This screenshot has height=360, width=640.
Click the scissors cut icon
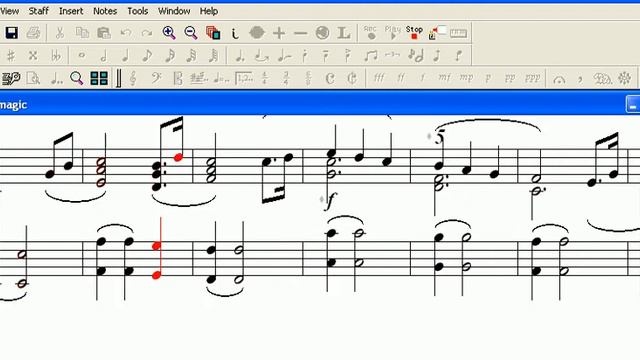click(60, 33)
